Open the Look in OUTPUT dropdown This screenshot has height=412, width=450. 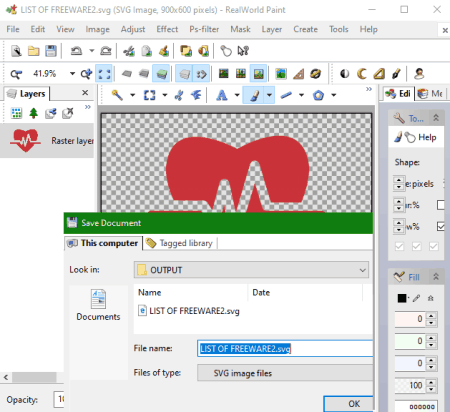click(x=251, y=270)
